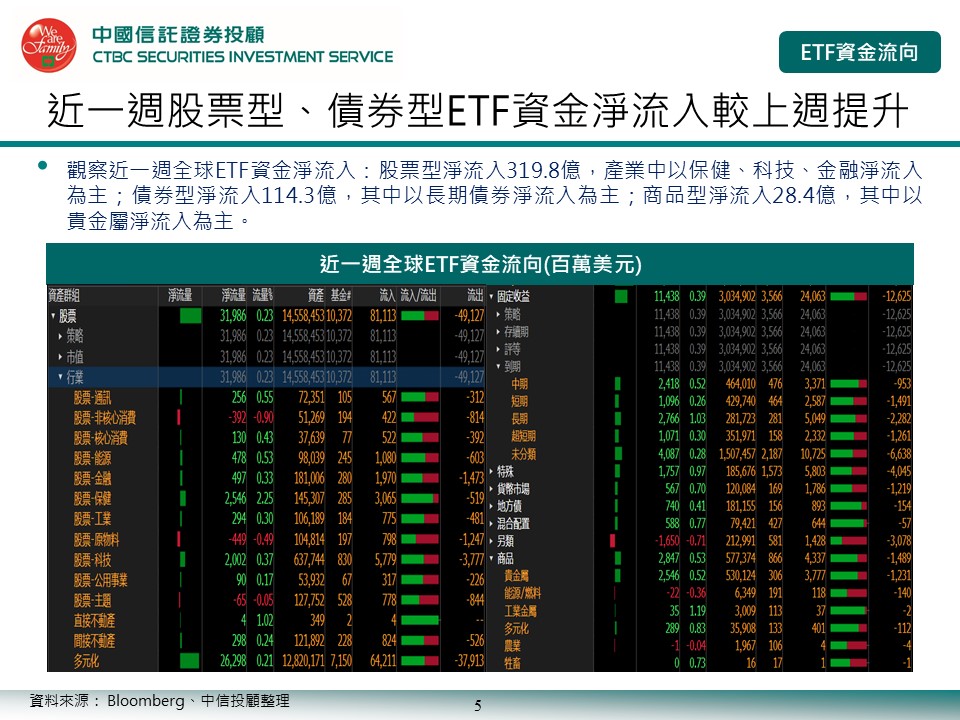Image resolution: width=960 pixels, height=720 pixels.
Task: Click the 資產群組 column header
Action: [x=65, y=296]
